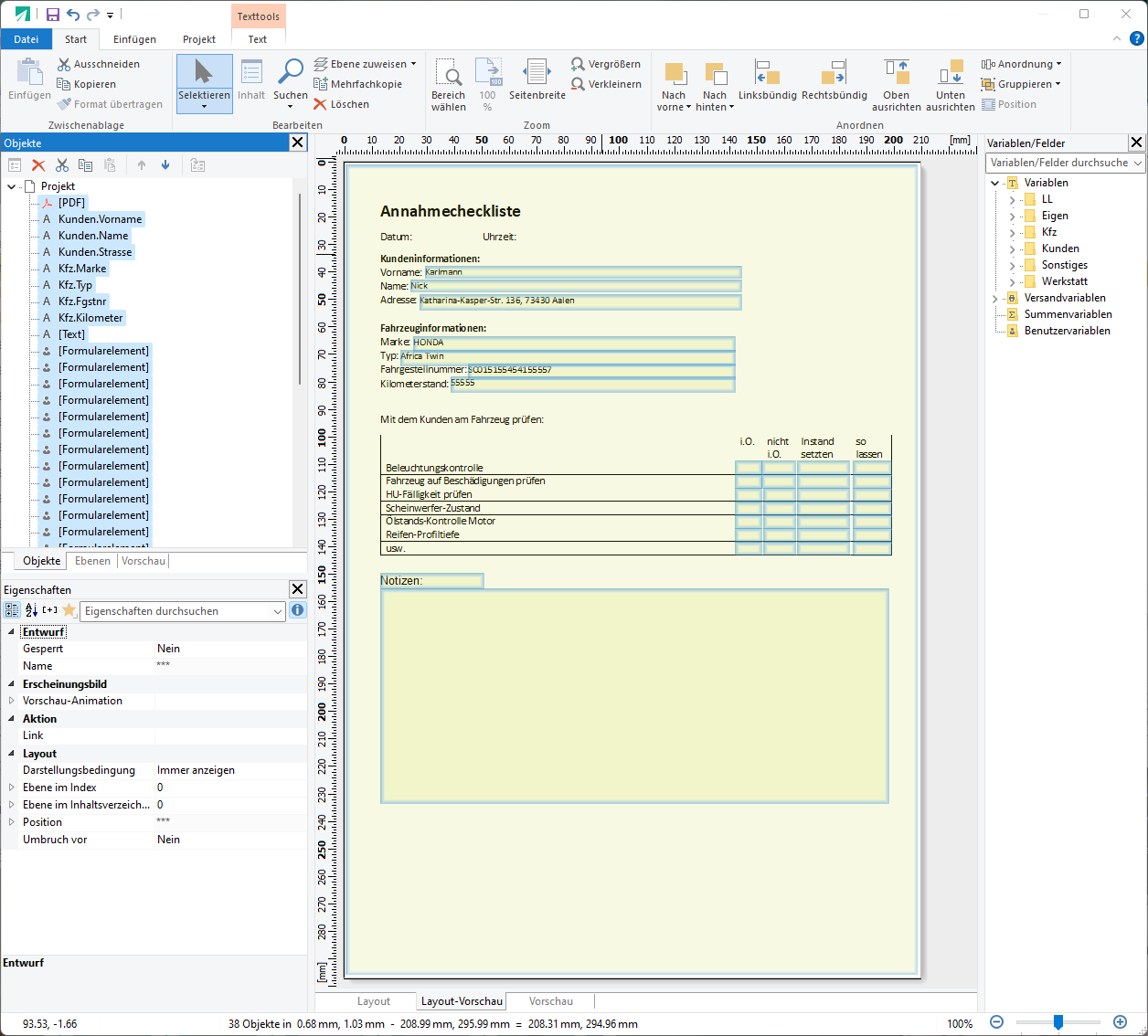Click the blue info icon in Eigenschaften
Image resolution: width=1148 pixels, height=1036 pixels.
298,610
